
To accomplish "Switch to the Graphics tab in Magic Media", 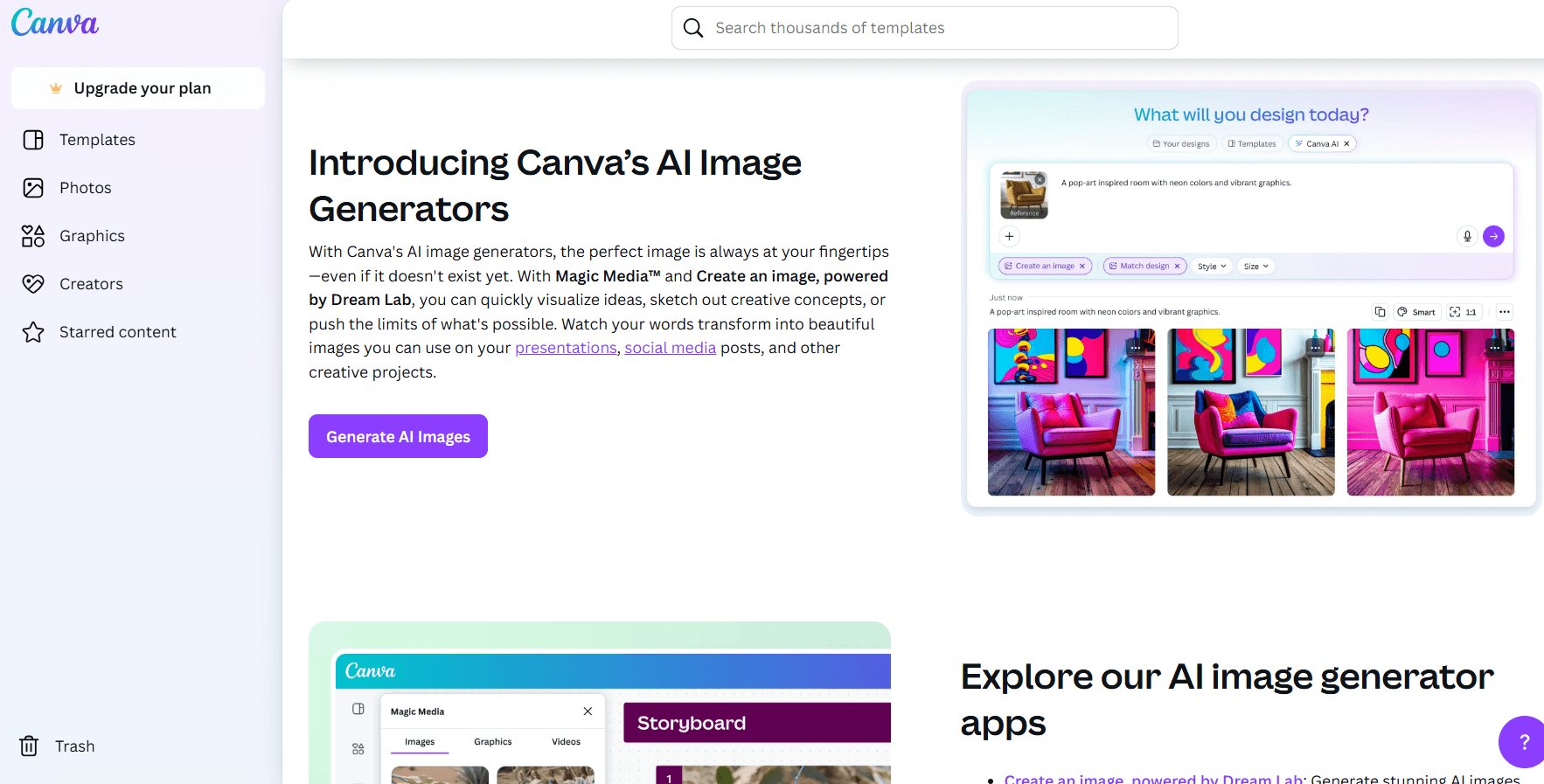I will (x=493, y=742).
